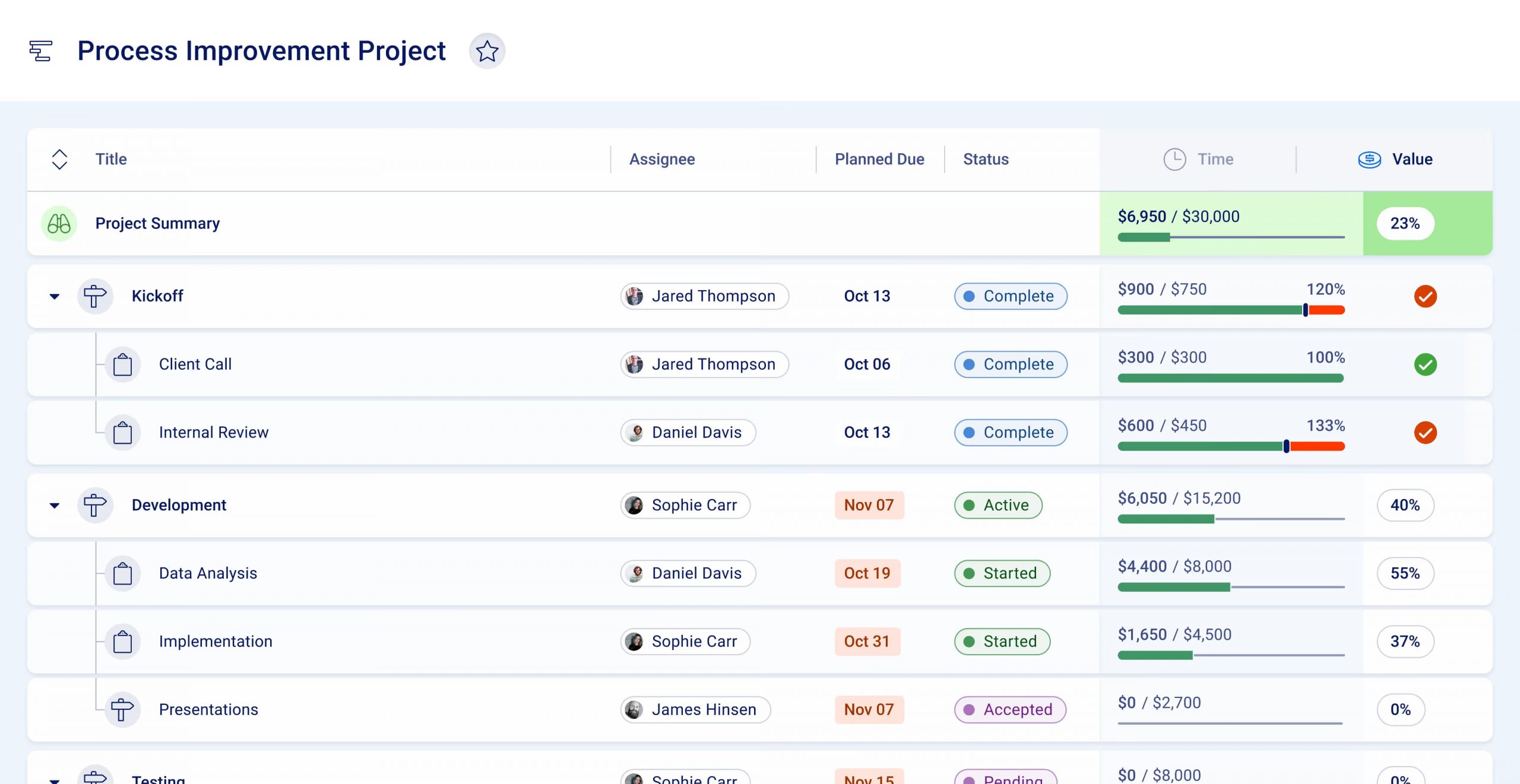Switch to the Value column tab
The height and width of the screenshot is (784, 1520).
coord(1395,159)
